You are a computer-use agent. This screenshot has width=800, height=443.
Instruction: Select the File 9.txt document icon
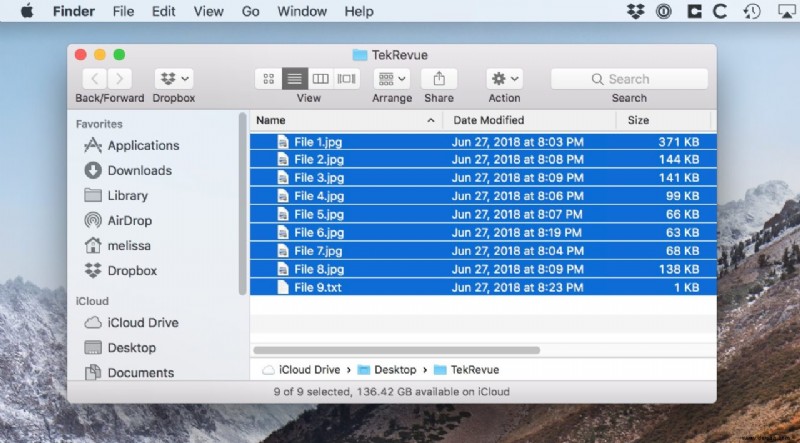click(283, 287)
